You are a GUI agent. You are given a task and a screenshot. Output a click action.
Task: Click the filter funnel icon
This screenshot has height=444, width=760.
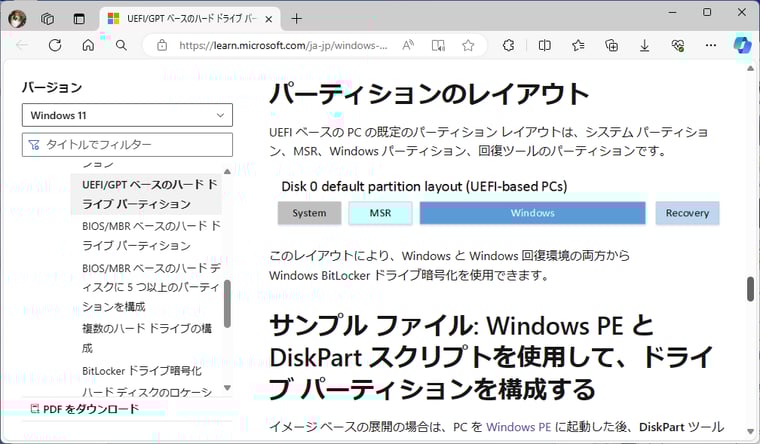pos(34,144)
